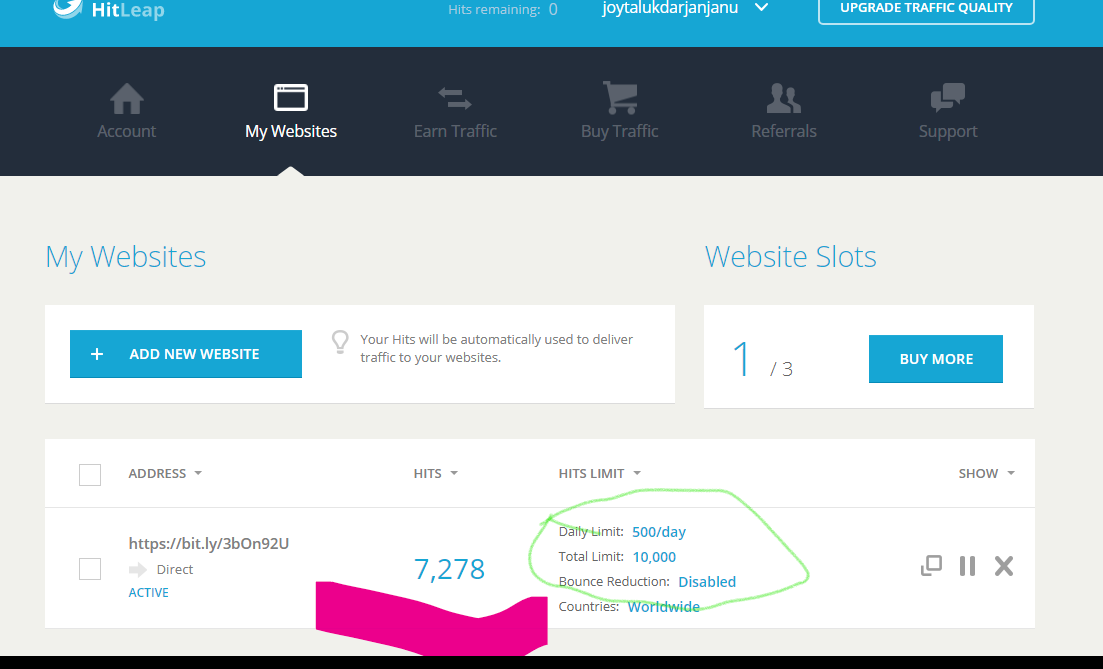Screen dimensions: 1103x669
Task: Enable Bounce Reduction for the website
Action: click(x=707, y=581)
